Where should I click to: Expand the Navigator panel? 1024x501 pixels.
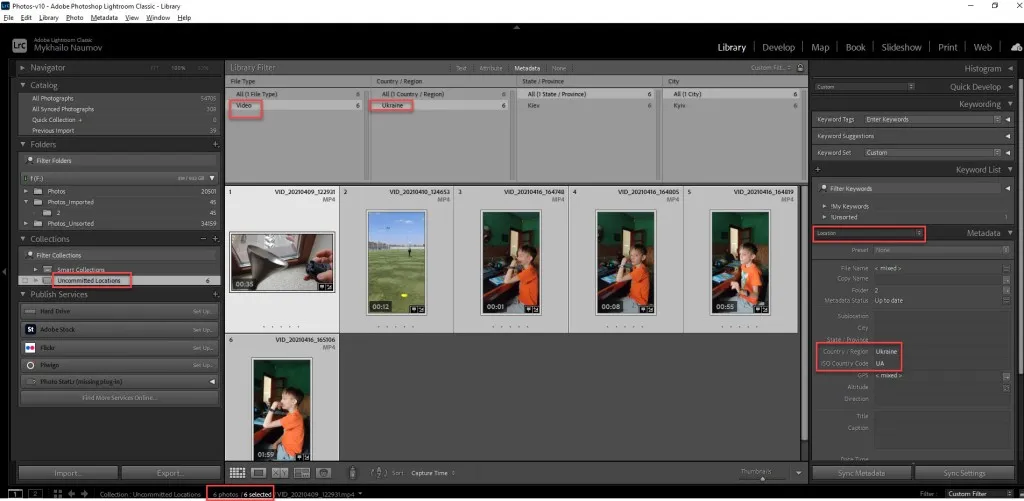[x=24, y=68]
